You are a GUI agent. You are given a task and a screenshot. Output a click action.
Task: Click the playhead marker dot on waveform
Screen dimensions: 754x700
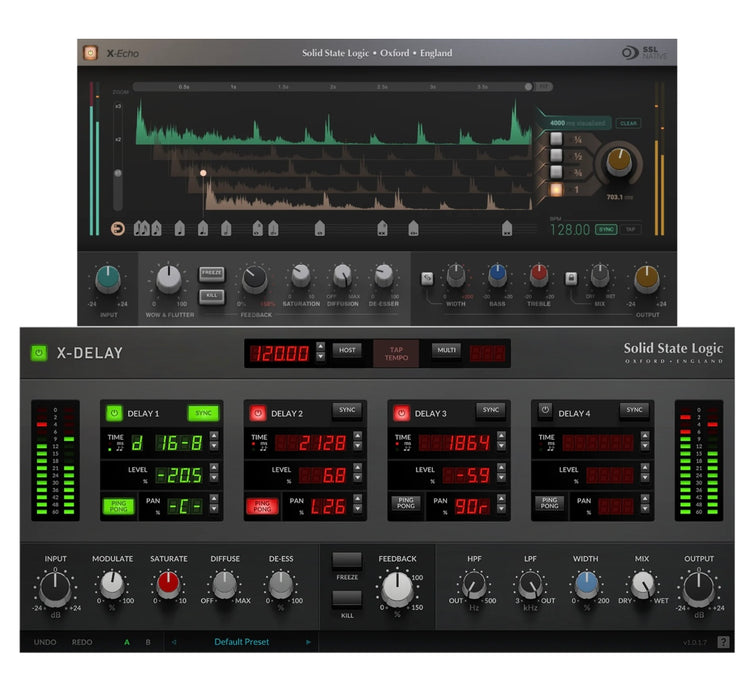203,173
